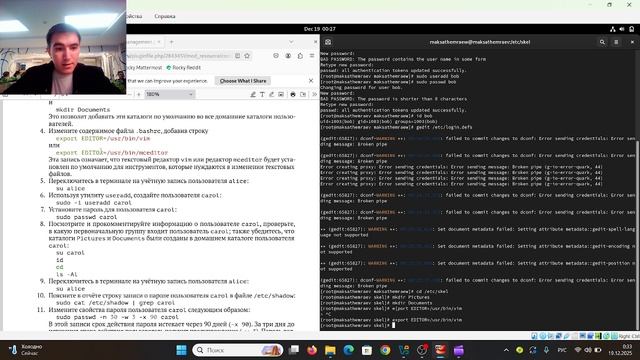Open Task View on the taskbar
The height and width of the screenshot is (360, 640).
(294, 350)
